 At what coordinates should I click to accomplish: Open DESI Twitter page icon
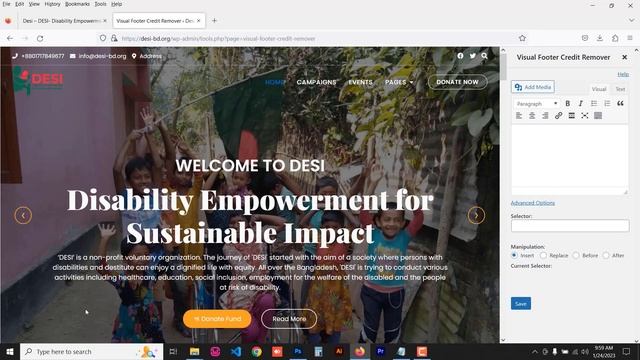(x=472, y=56)
